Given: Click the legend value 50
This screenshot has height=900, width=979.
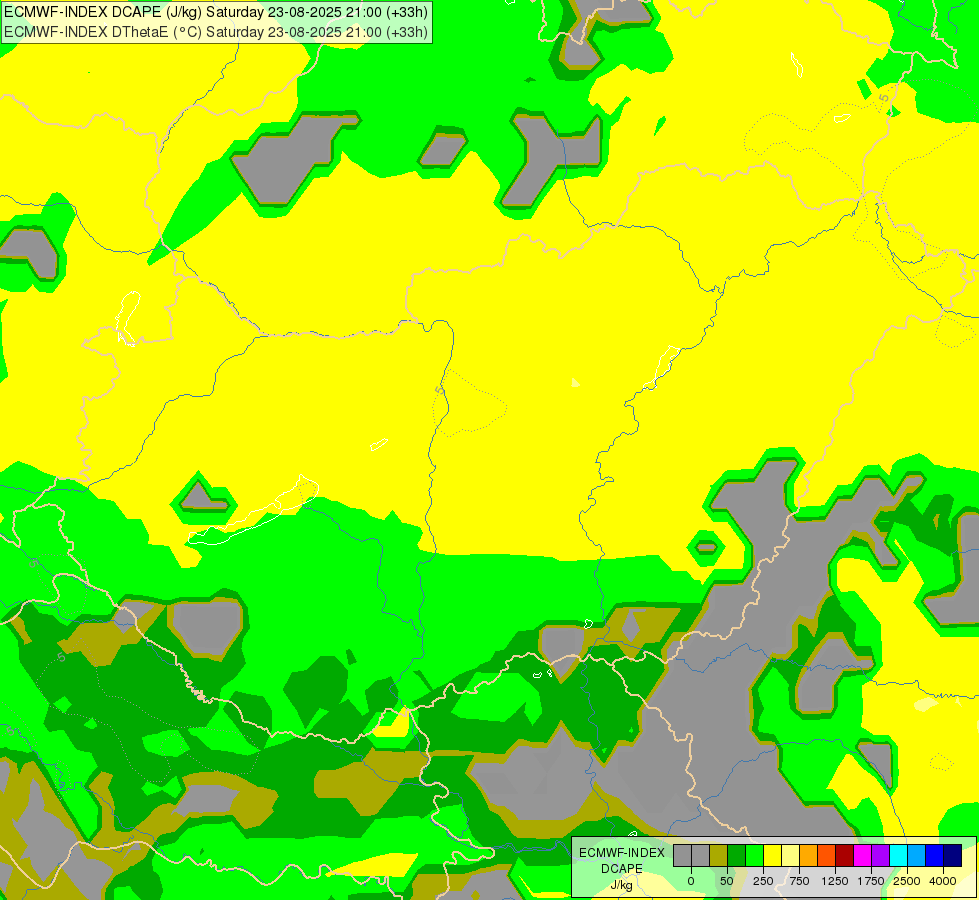Looking at the screenshot, I should 727,881.
